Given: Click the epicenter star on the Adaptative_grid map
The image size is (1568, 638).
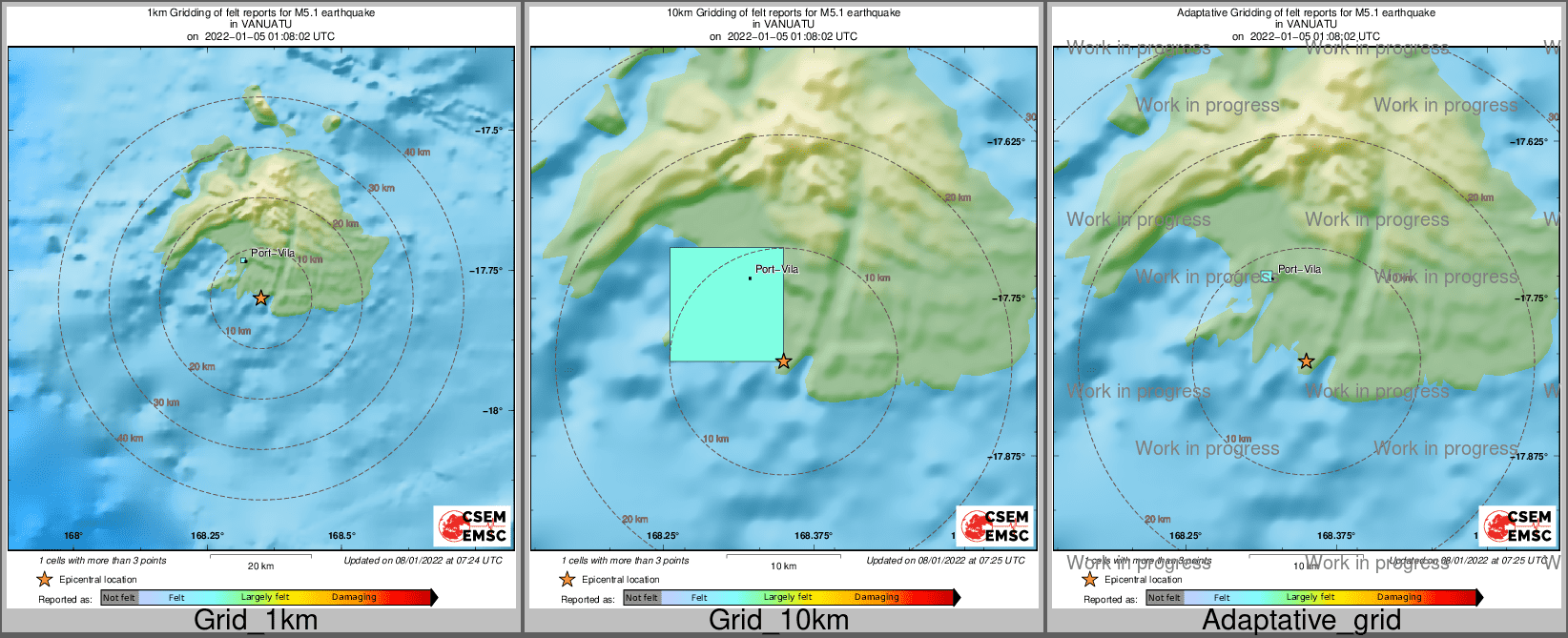Looking at the screenshot, I should [1307, 361].
